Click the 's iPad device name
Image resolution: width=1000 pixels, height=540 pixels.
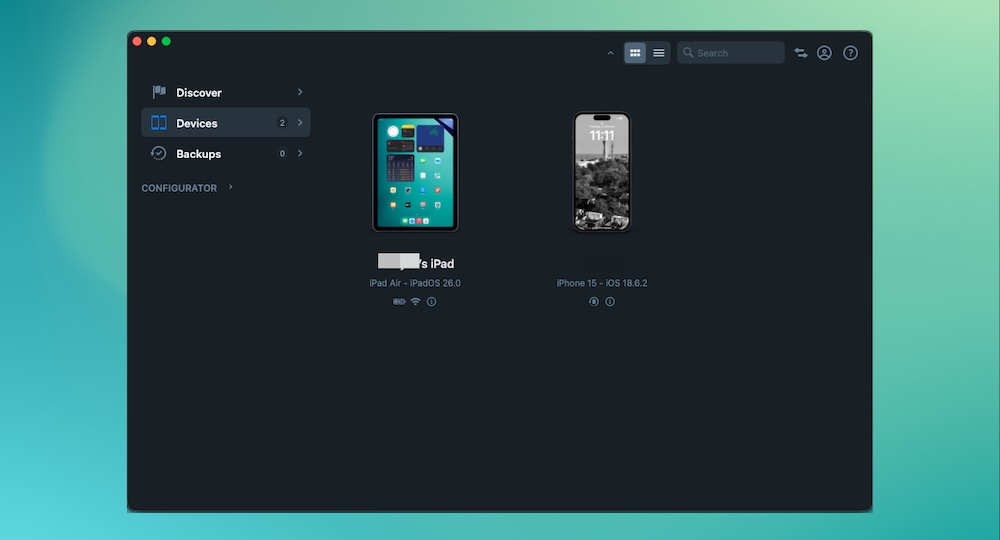tap(416, 263)
